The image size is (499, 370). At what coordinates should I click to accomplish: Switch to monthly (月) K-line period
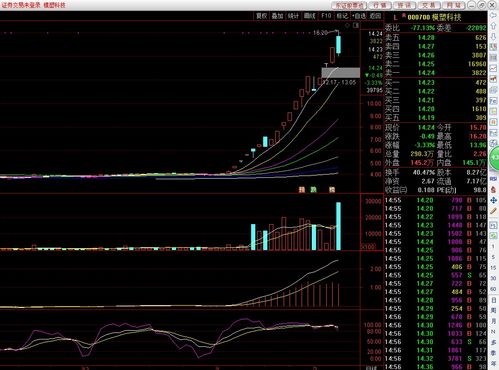pyautogui.click(x=493, y=321)
